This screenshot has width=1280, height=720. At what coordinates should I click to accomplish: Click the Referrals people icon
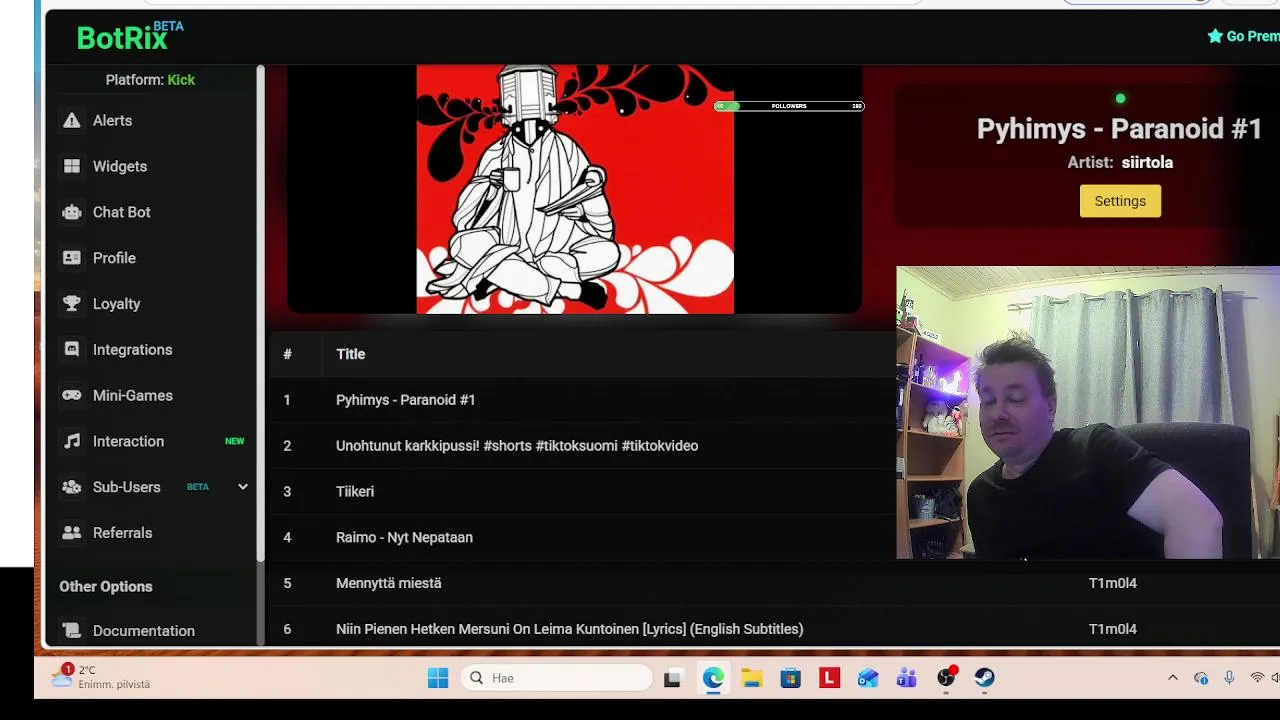pyautogui.click(x=72, y=533)
